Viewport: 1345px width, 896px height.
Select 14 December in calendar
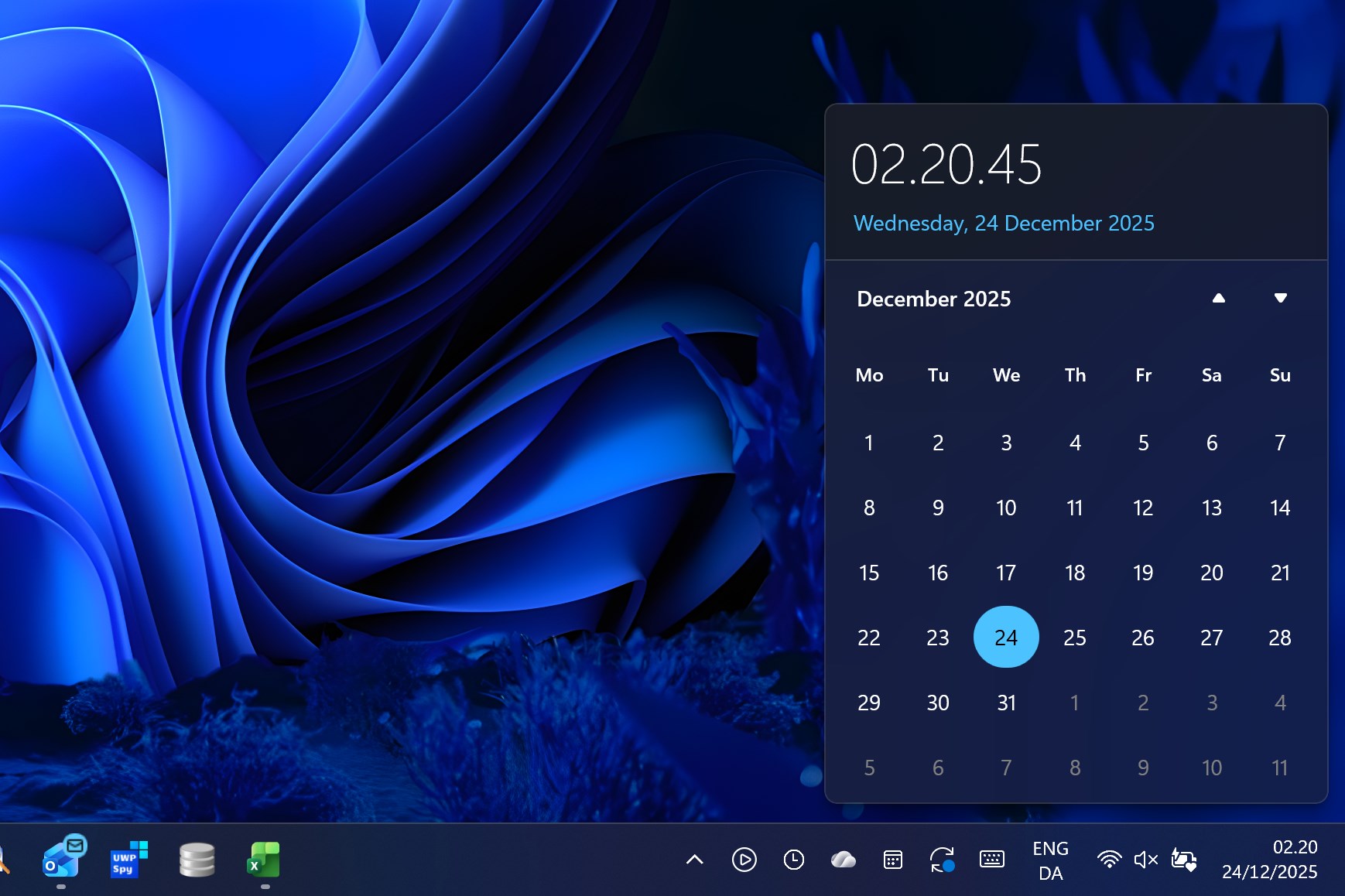tap(1280, 507)
